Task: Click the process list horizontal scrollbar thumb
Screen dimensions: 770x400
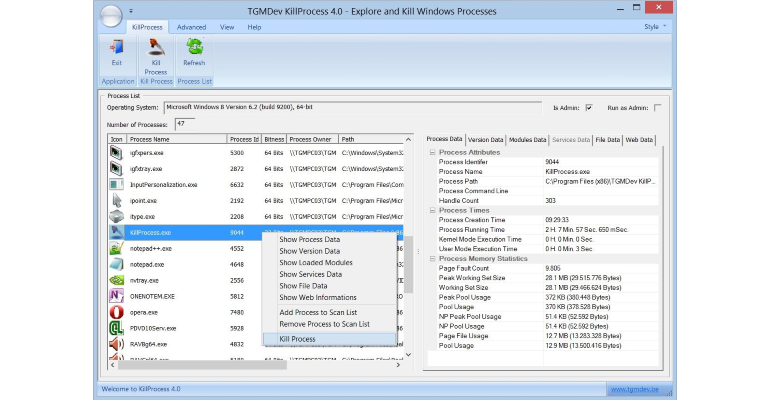Action: point(202,365)
